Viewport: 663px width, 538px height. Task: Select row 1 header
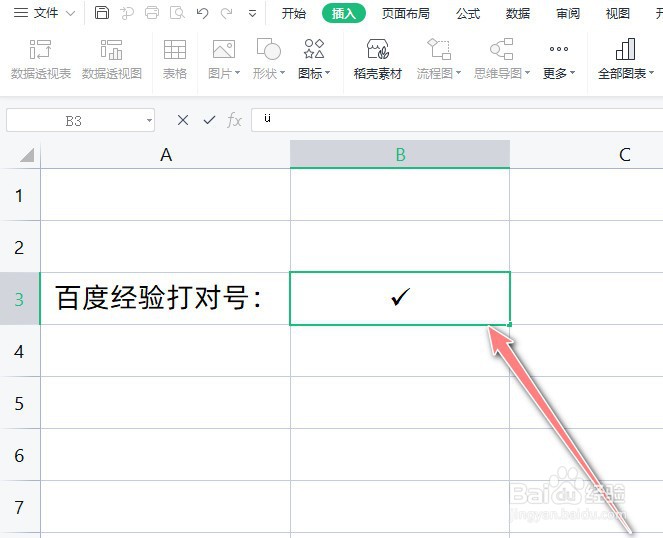click(20, 195)
